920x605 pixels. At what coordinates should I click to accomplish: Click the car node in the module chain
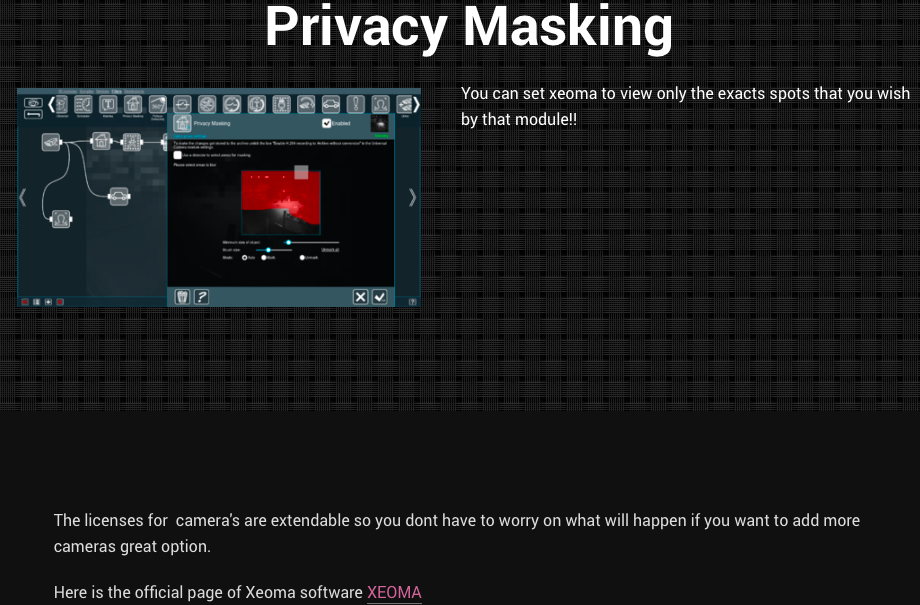point(119,196)
